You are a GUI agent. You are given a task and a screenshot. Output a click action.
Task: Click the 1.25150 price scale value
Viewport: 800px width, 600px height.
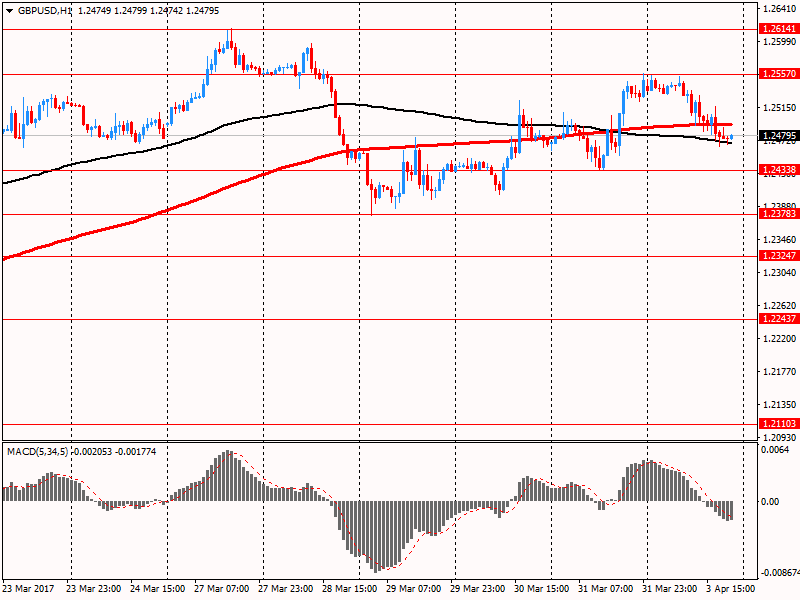point(779,108)
